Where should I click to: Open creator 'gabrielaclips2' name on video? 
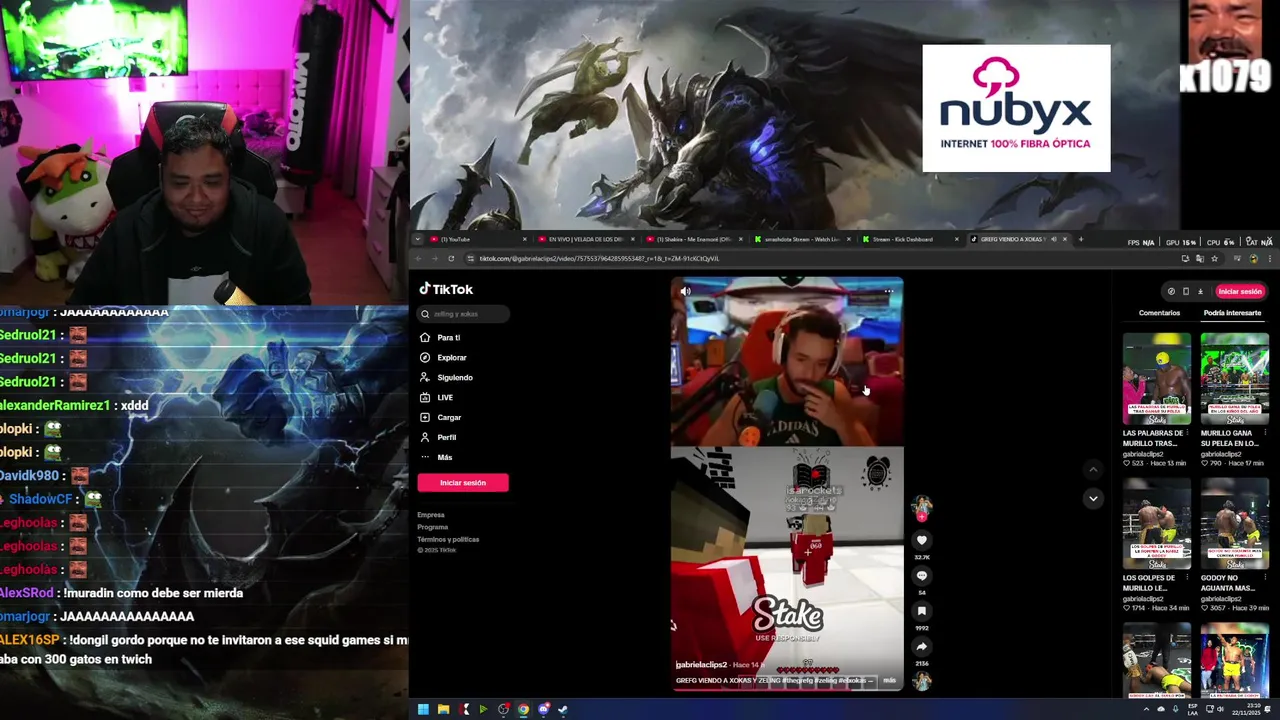701,665
